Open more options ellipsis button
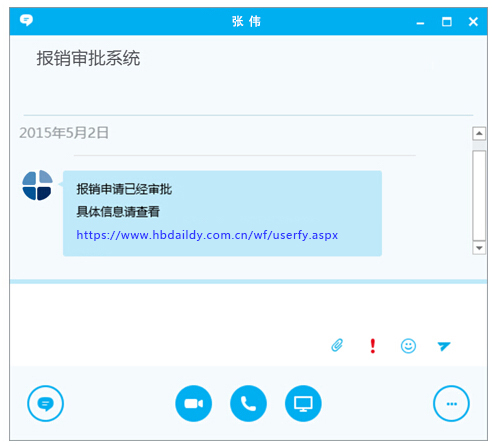Screen dimensions: 492x446 pyautogui.click(x=451, y=403)
